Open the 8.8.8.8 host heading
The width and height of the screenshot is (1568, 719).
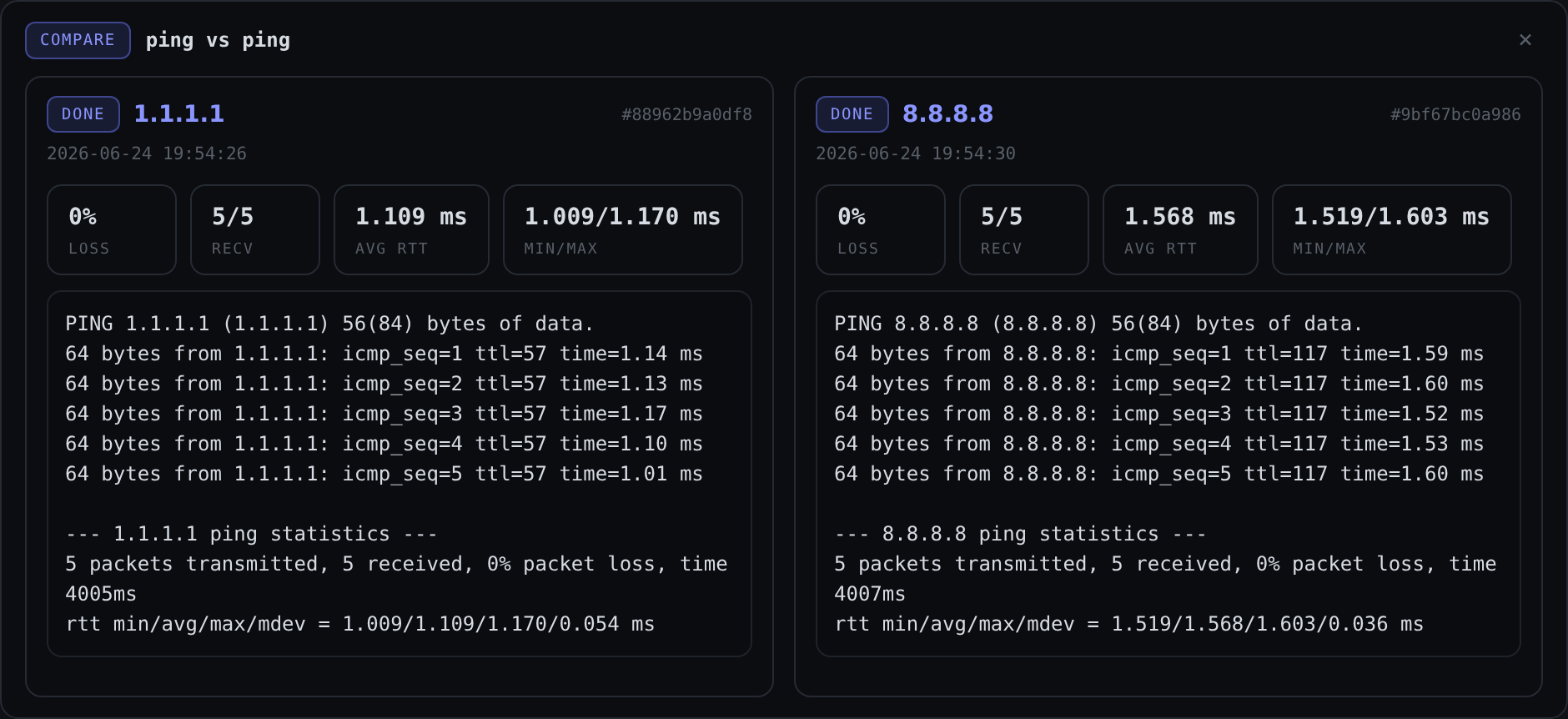click(948, 113)
